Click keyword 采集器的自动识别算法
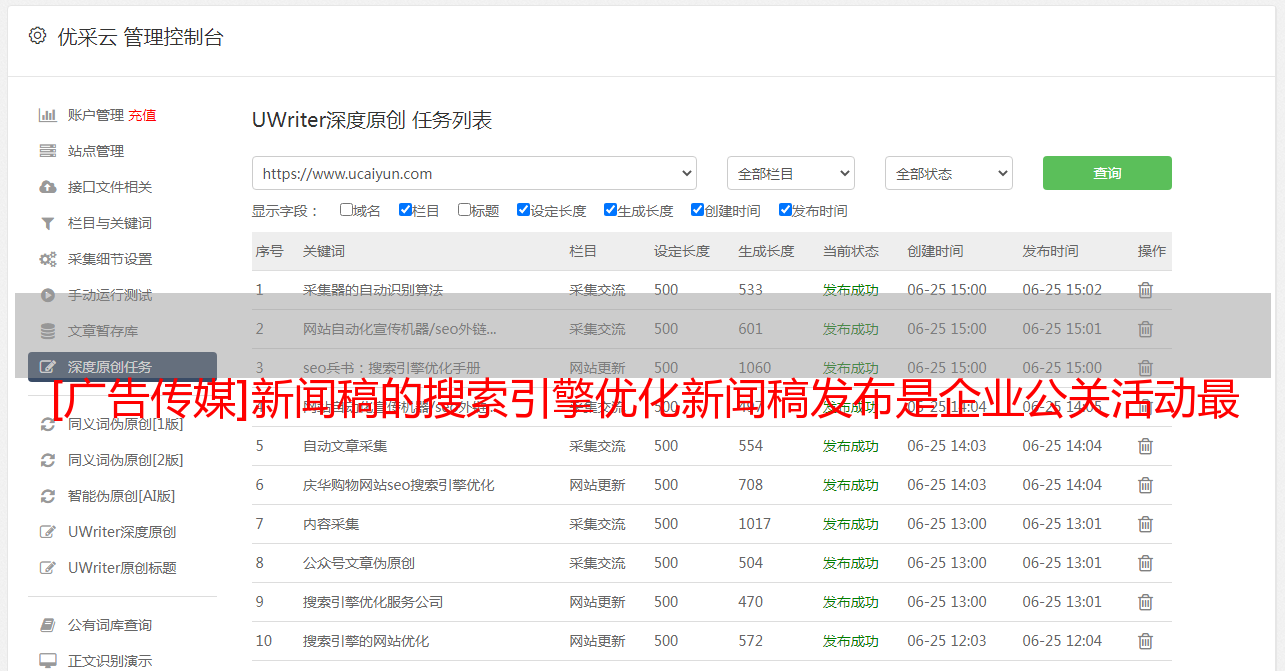The image size is (1285, 671). [373, 290]
